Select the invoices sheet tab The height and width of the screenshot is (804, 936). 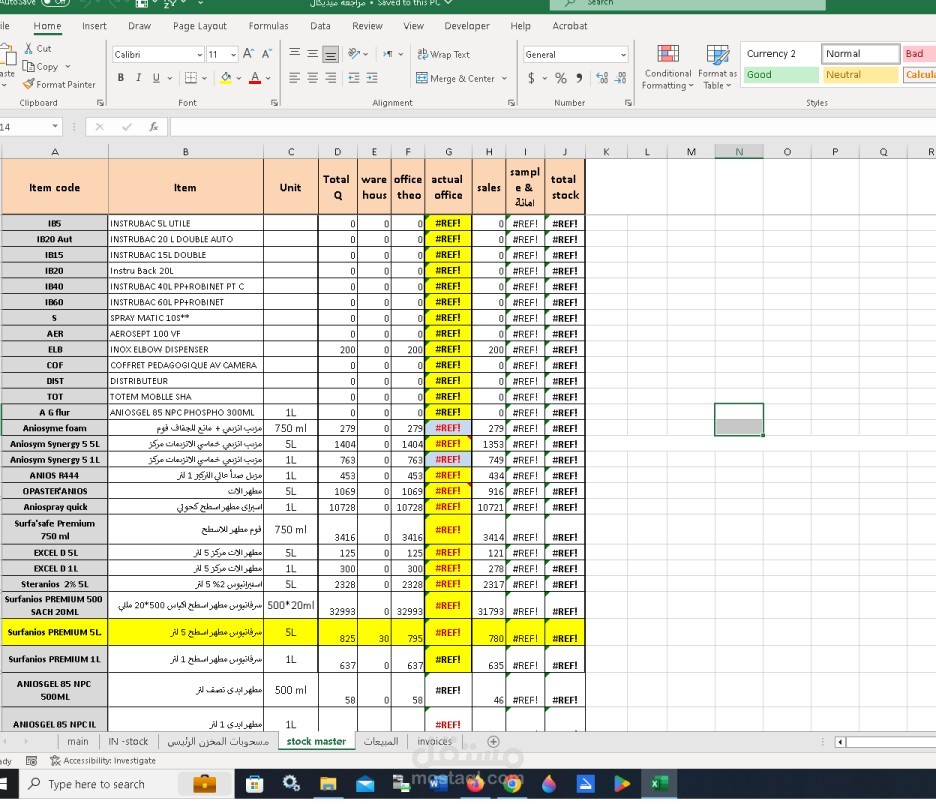pyautogui.click(x=435, y=741)
